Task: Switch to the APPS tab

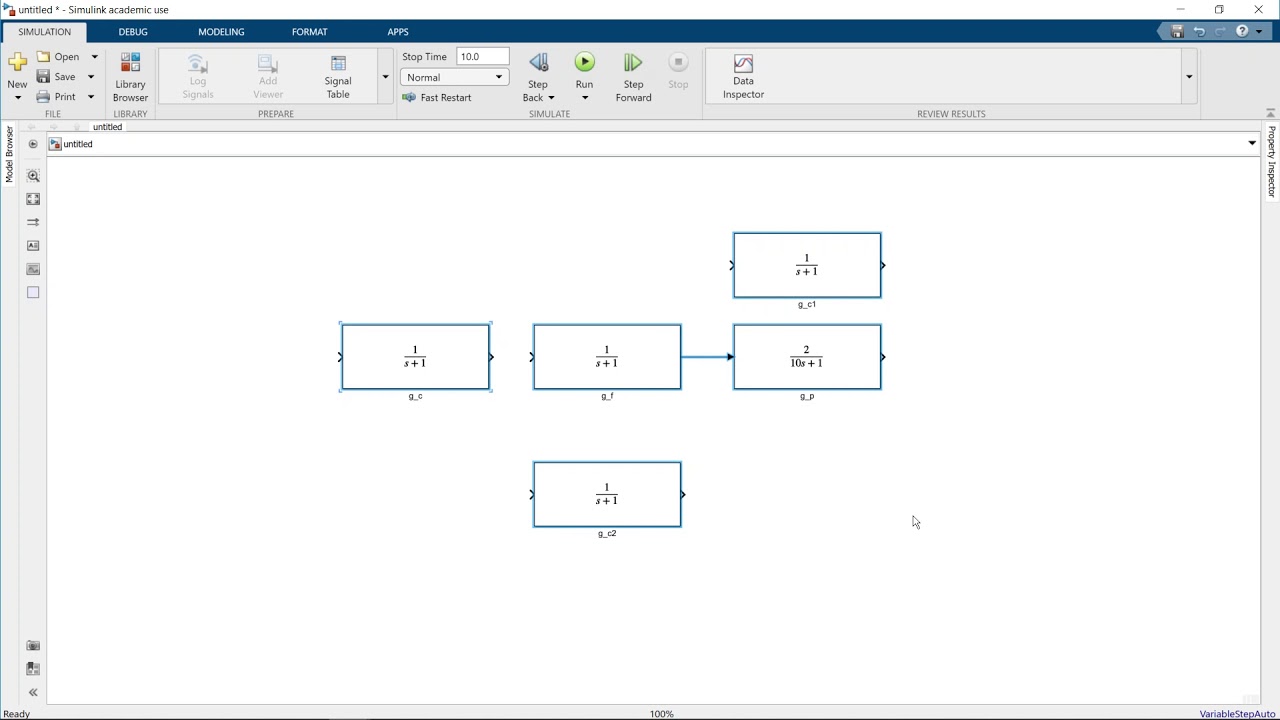Action: [398, 32]
